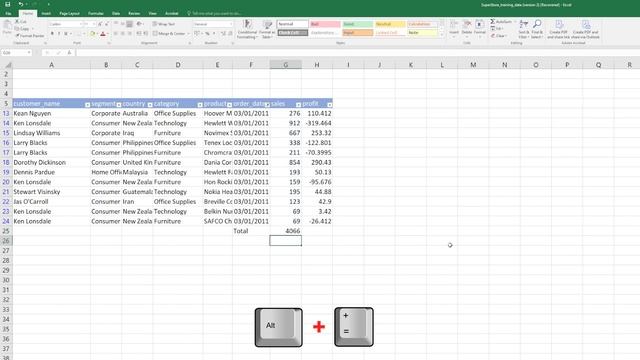Image resolution: width=640 pixels, height=360 pixels.
Task: Click the Insert cells icon
Action: pos(454,28)
